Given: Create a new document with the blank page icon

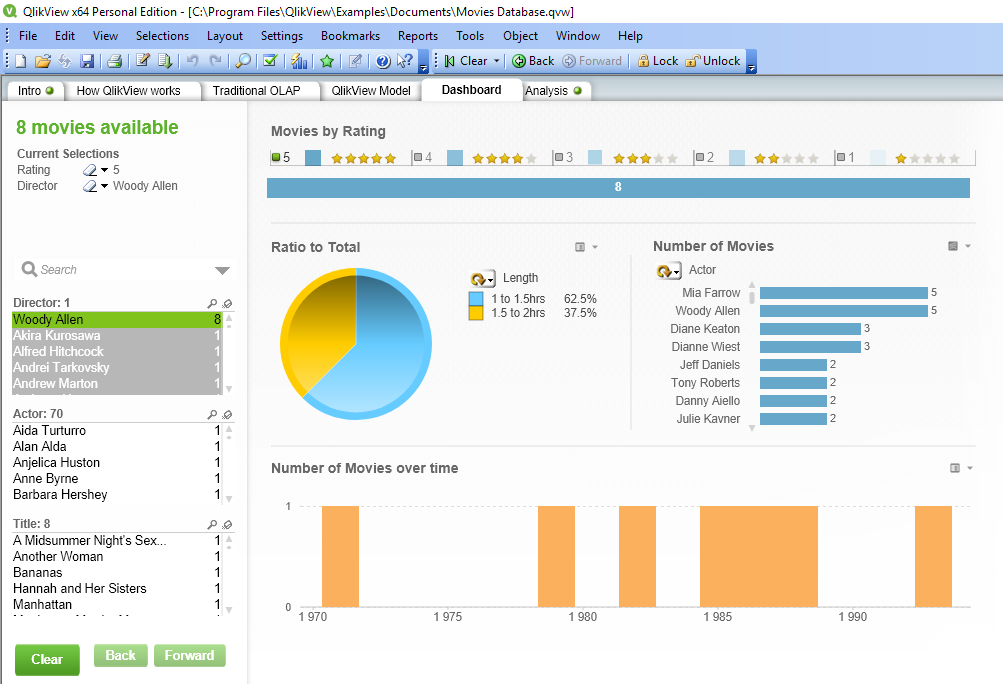Looking at the screenshot, I should (x=20, y=61).
